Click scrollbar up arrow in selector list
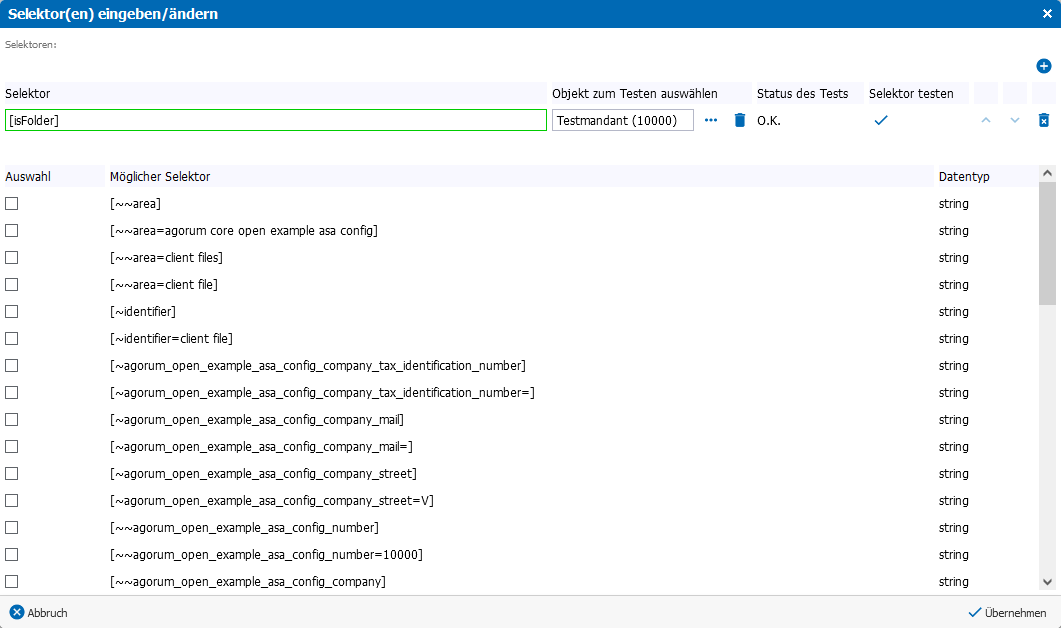Image resolution: width=1061 pixels, height=628 pixels. click(1047, 173)
